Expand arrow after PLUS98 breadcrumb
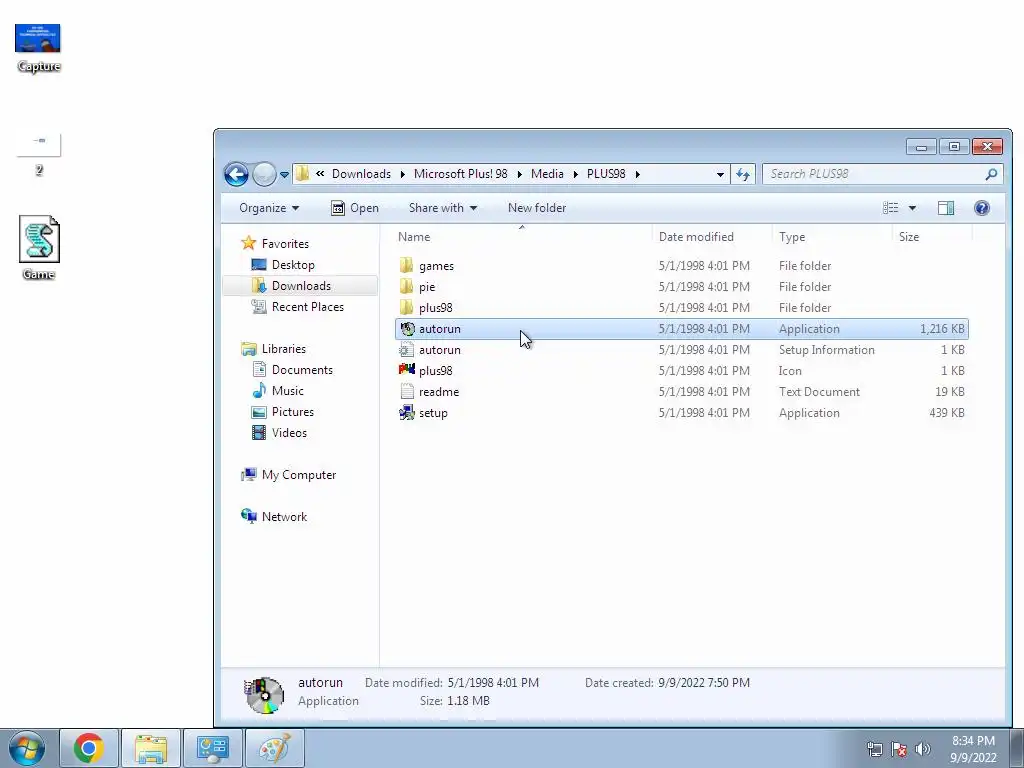The height and width of the screenshot is (768, 1024). (x=637, y=174)
